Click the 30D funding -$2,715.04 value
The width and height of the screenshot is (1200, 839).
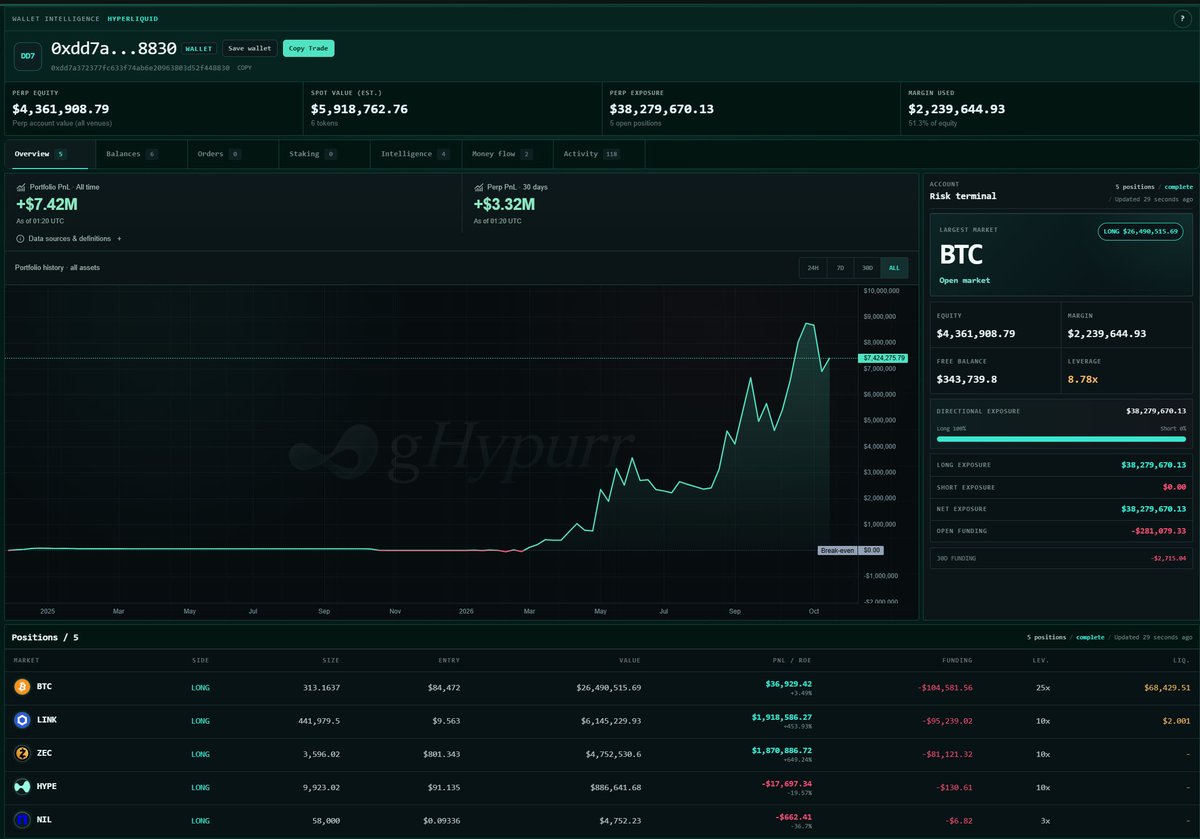pyautogui.click(x=1168, y=558)
